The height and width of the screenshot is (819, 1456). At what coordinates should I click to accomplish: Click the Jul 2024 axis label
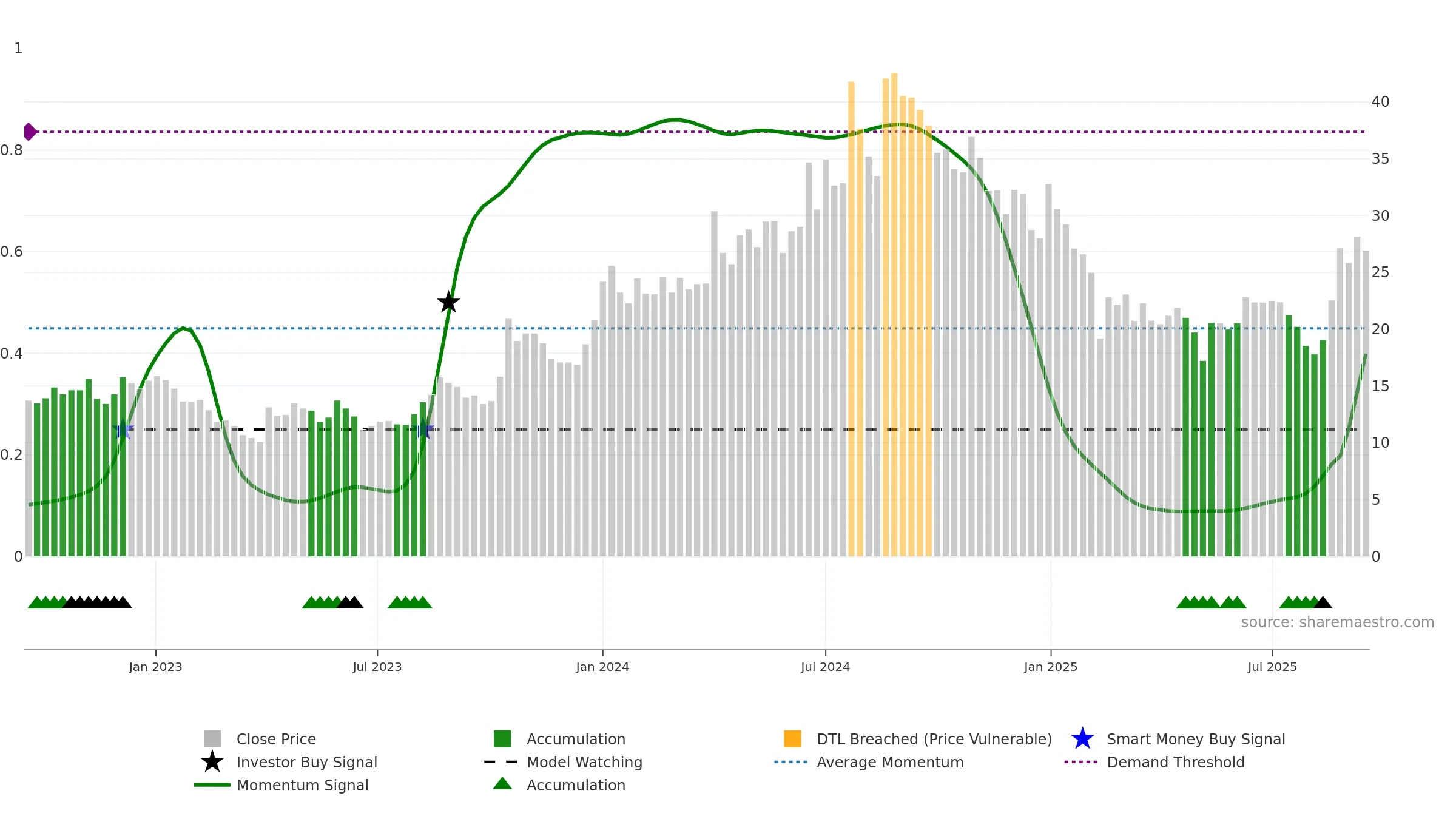coord(825,667)
